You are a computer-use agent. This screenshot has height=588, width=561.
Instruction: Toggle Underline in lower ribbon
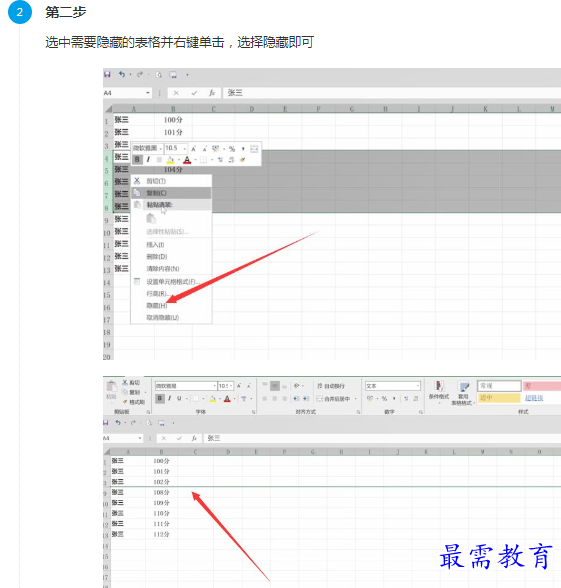tap(179, 398)
